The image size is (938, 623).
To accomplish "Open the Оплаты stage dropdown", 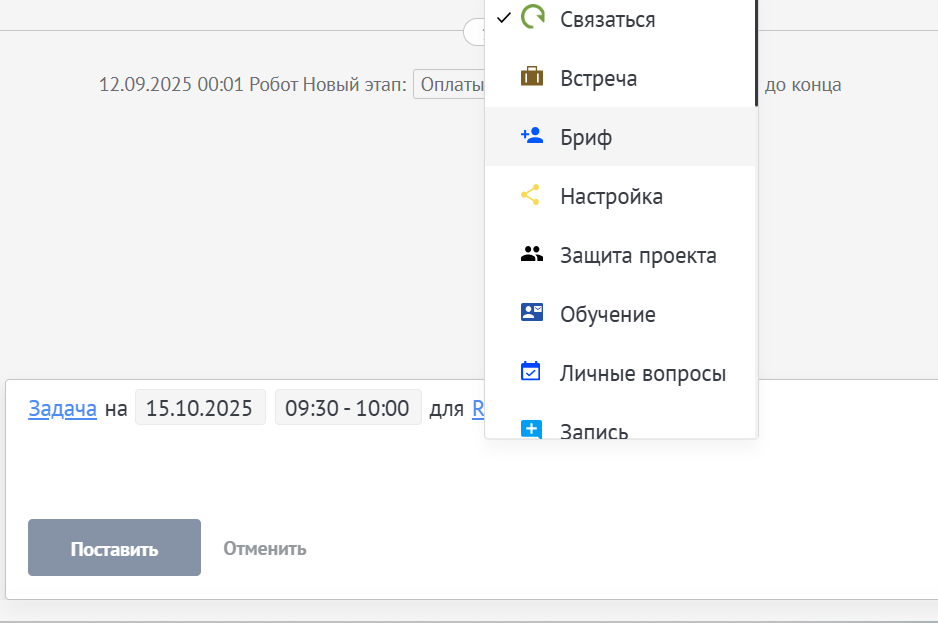I will click(x=449, y=85).
